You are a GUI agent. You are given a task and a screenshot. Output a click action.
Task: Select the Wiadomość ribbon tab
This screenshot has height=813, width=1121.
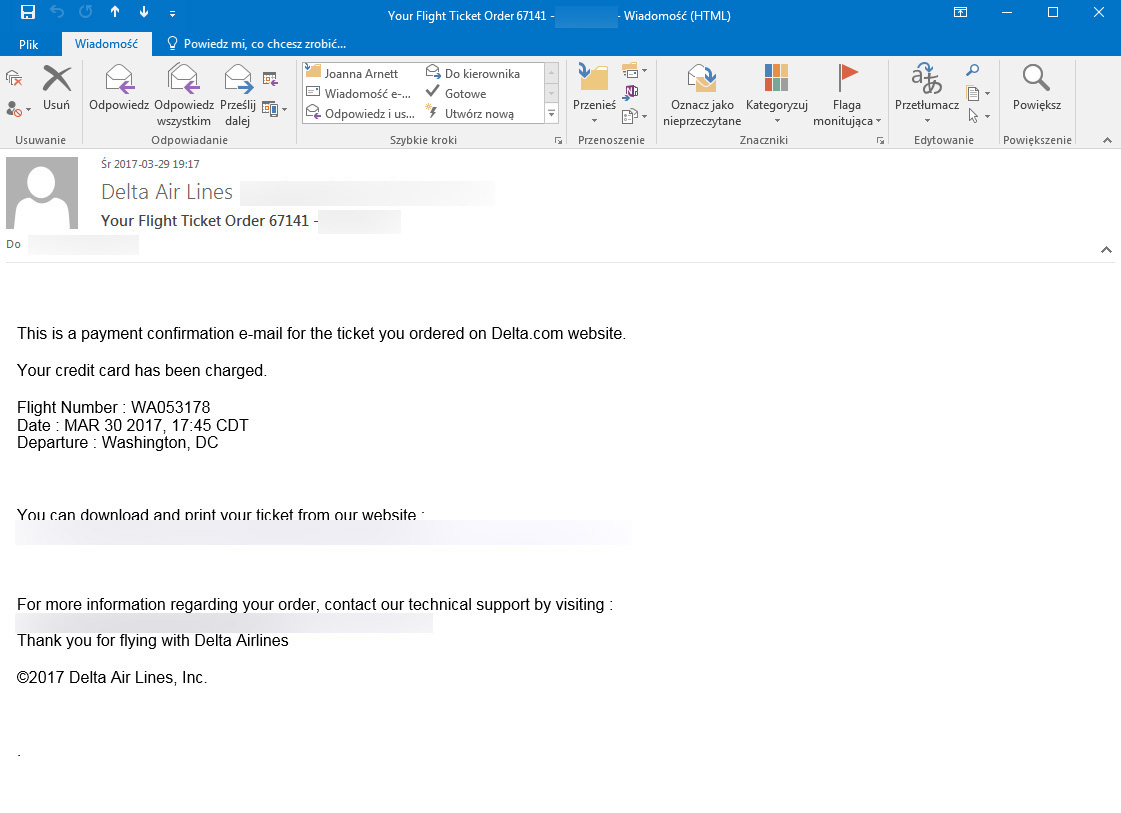(x=106, y=44)
